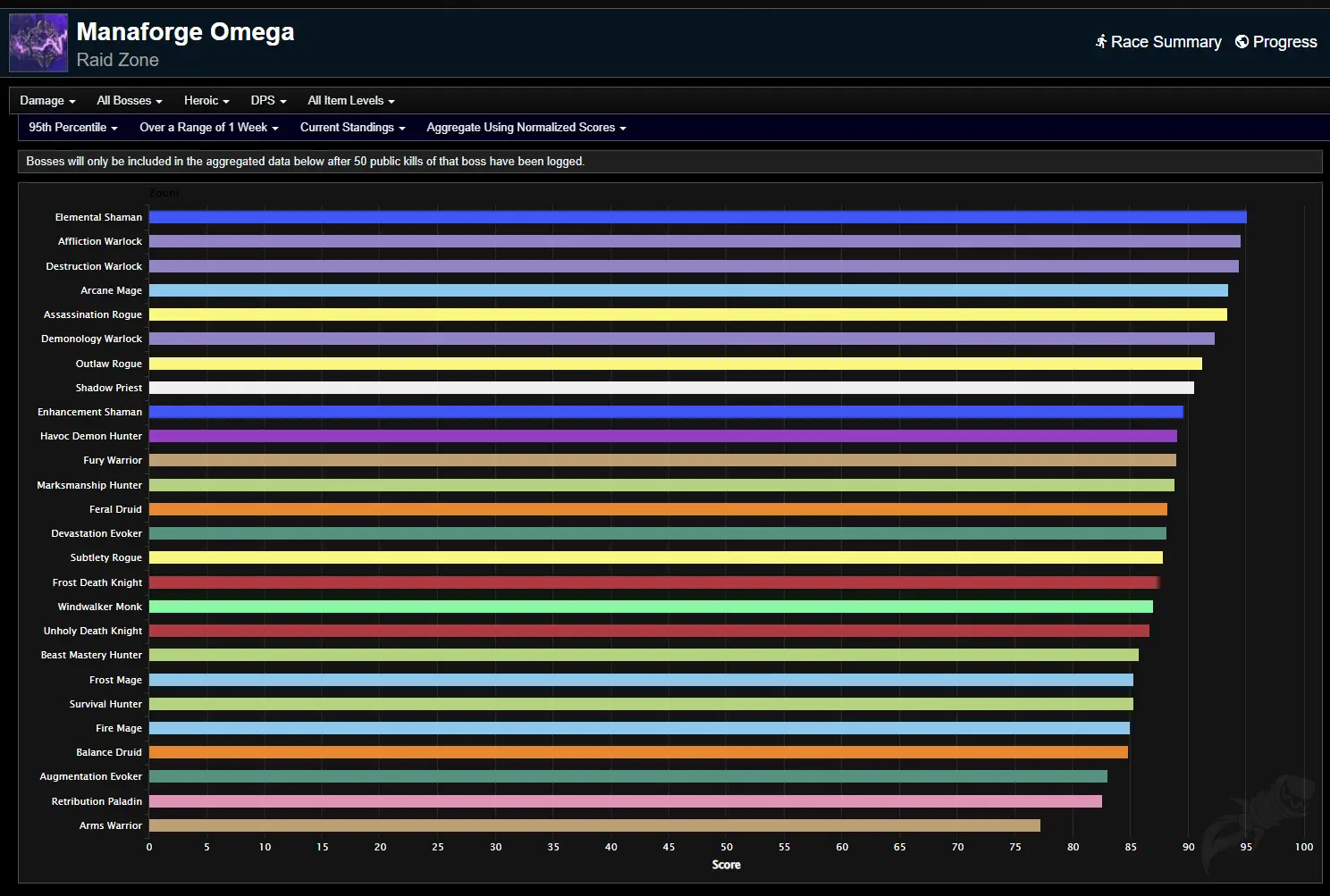Click the Havoc Demon Hunter score bar
The width and height of the screenshot is (1330, 896).
pyautogui.click(x=663, y=436)
